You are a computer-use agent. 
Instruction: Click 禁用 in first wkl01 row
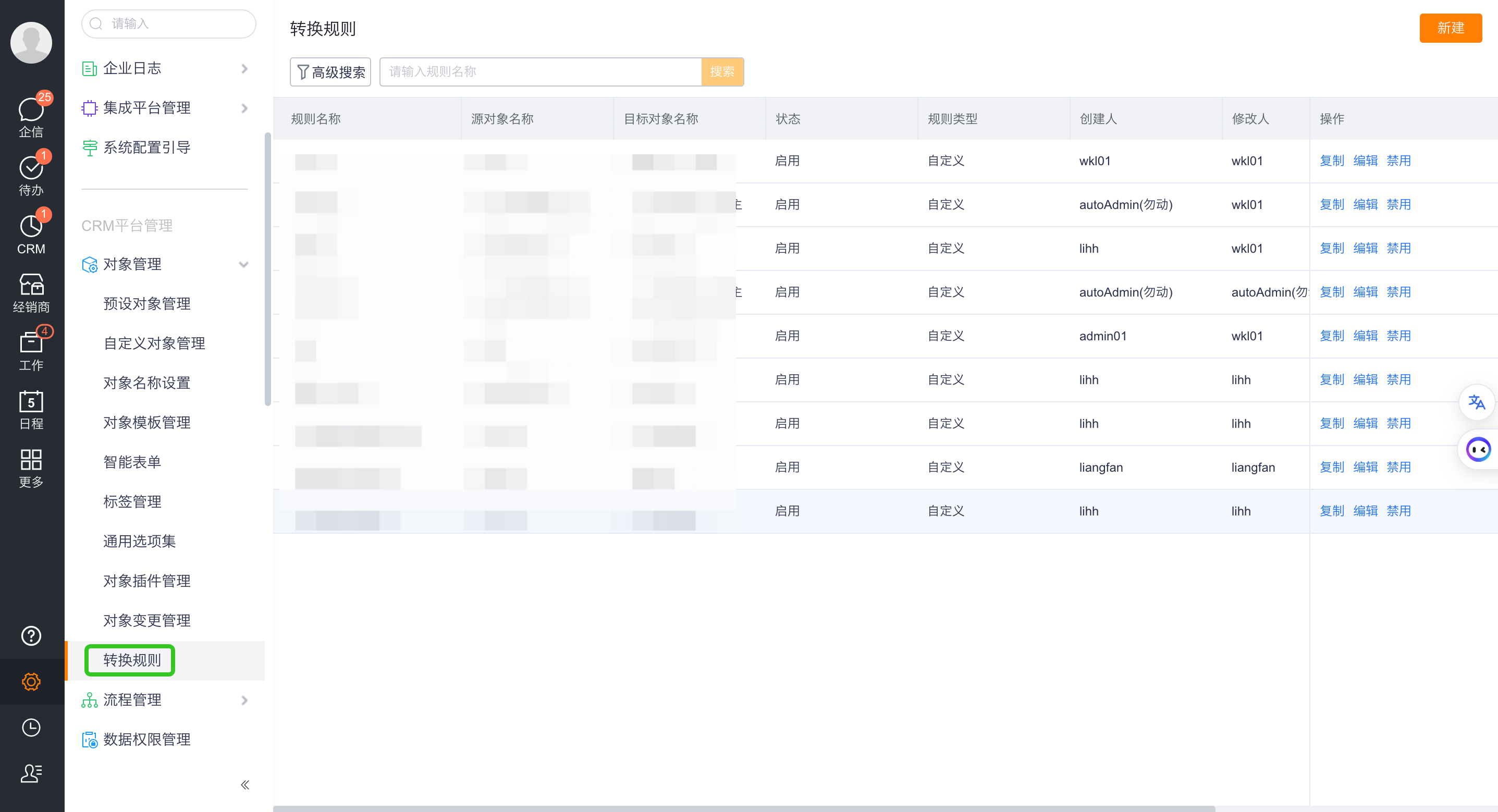click(x=1398, y=161)
